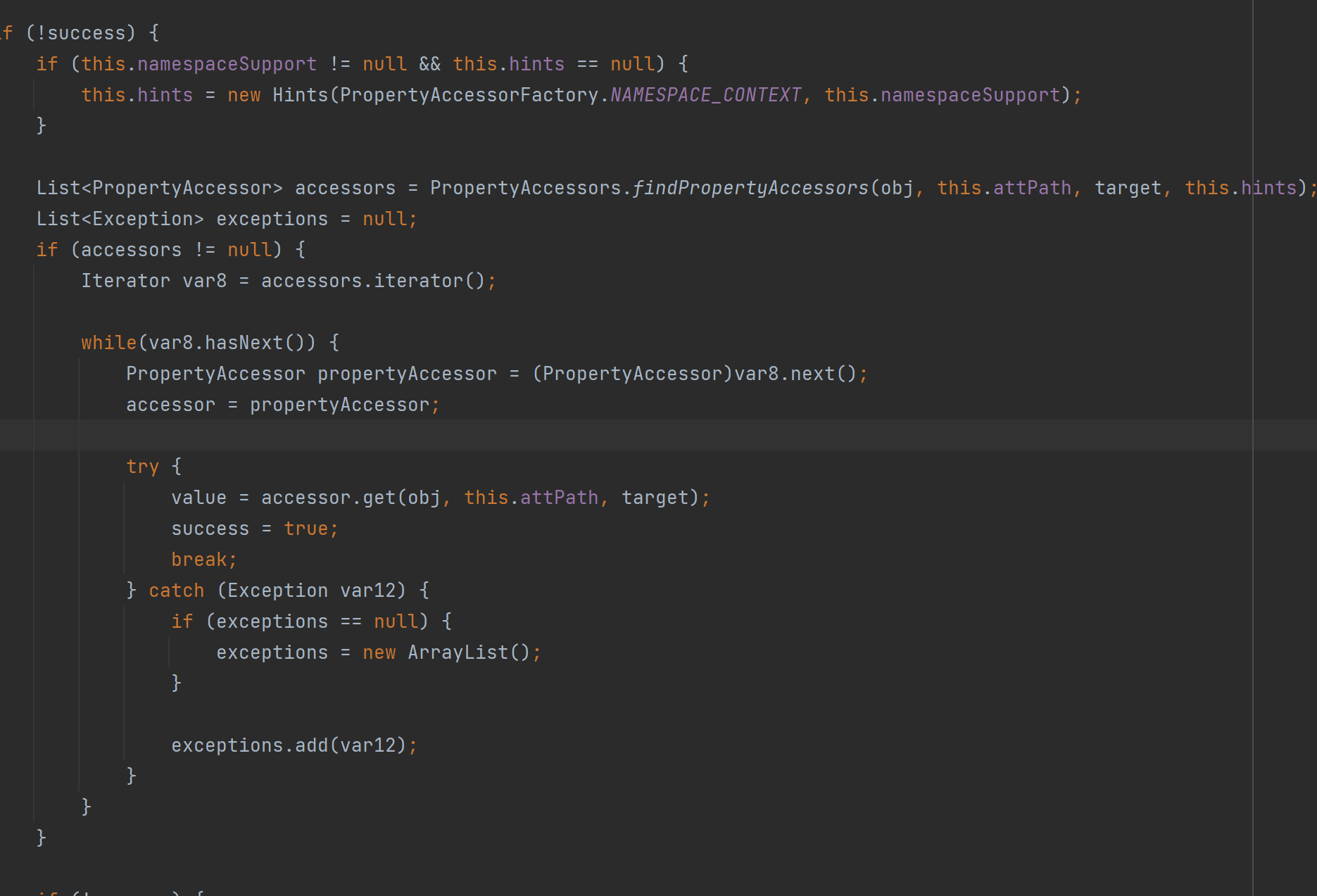Click the ArrayList constructor call

[458, 652]
